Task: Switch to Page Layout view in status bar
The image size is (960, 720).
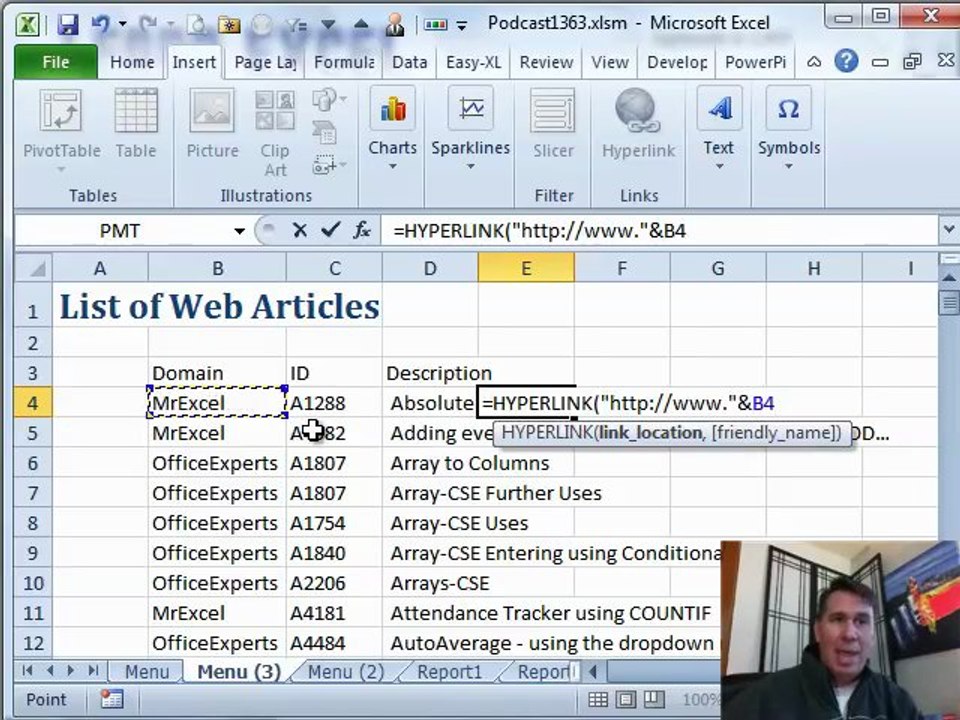Action: 626,699
